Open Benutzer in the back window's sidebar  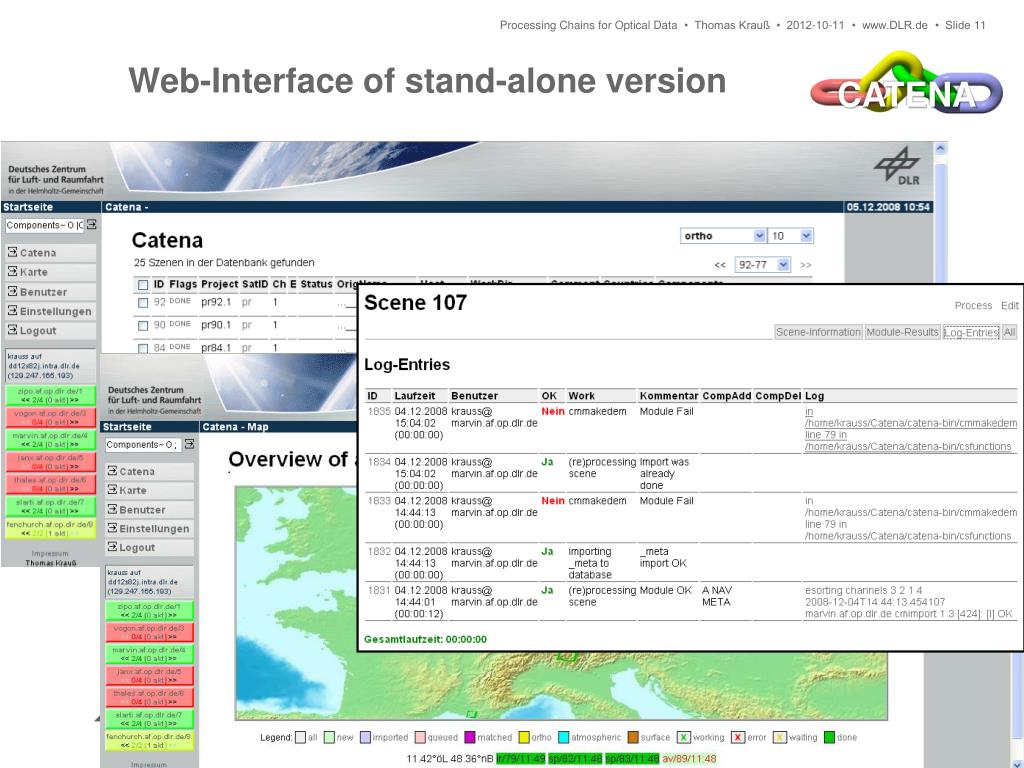click(x=50, y=292)
